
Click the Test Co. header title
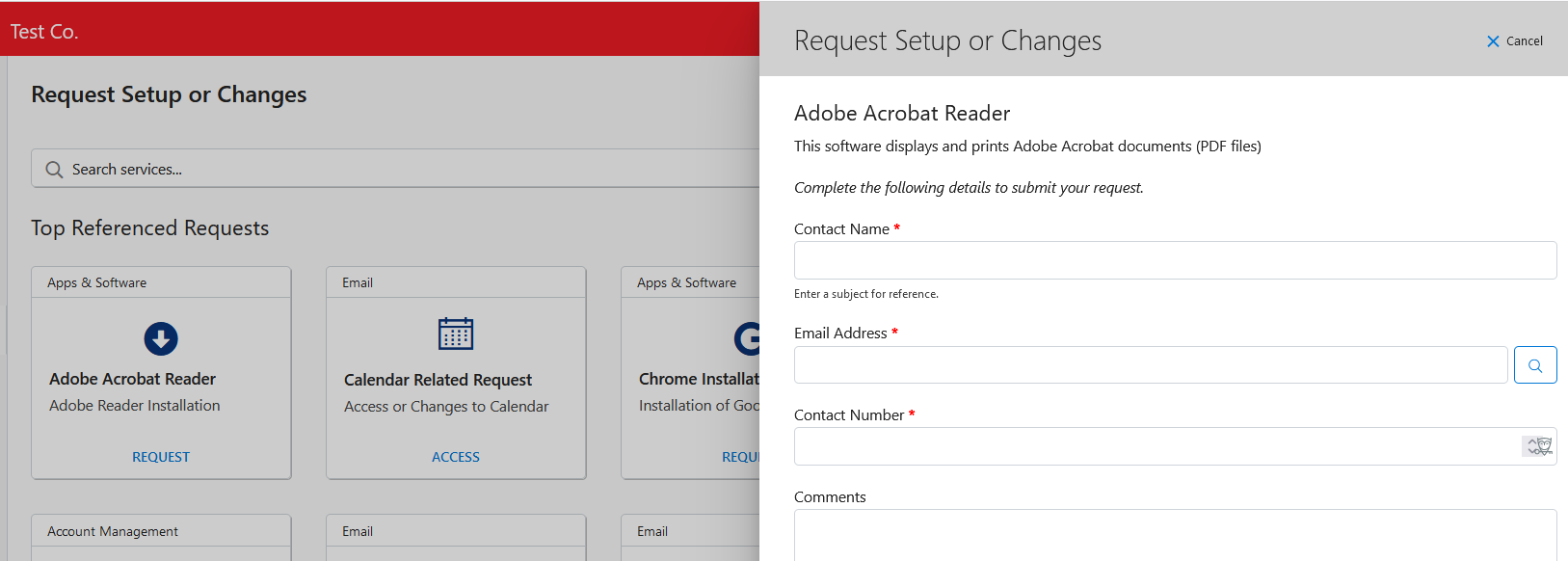click(44, 32)
